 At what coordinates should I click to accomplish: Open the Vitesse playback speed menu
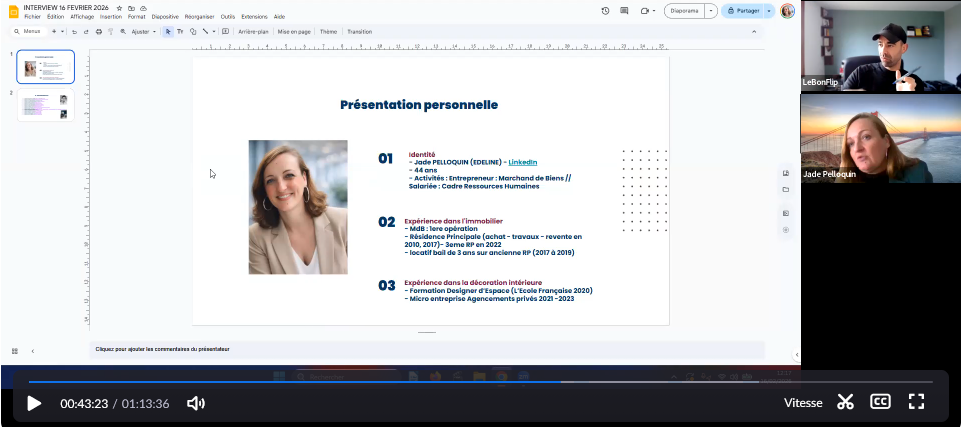coord(803,403)
